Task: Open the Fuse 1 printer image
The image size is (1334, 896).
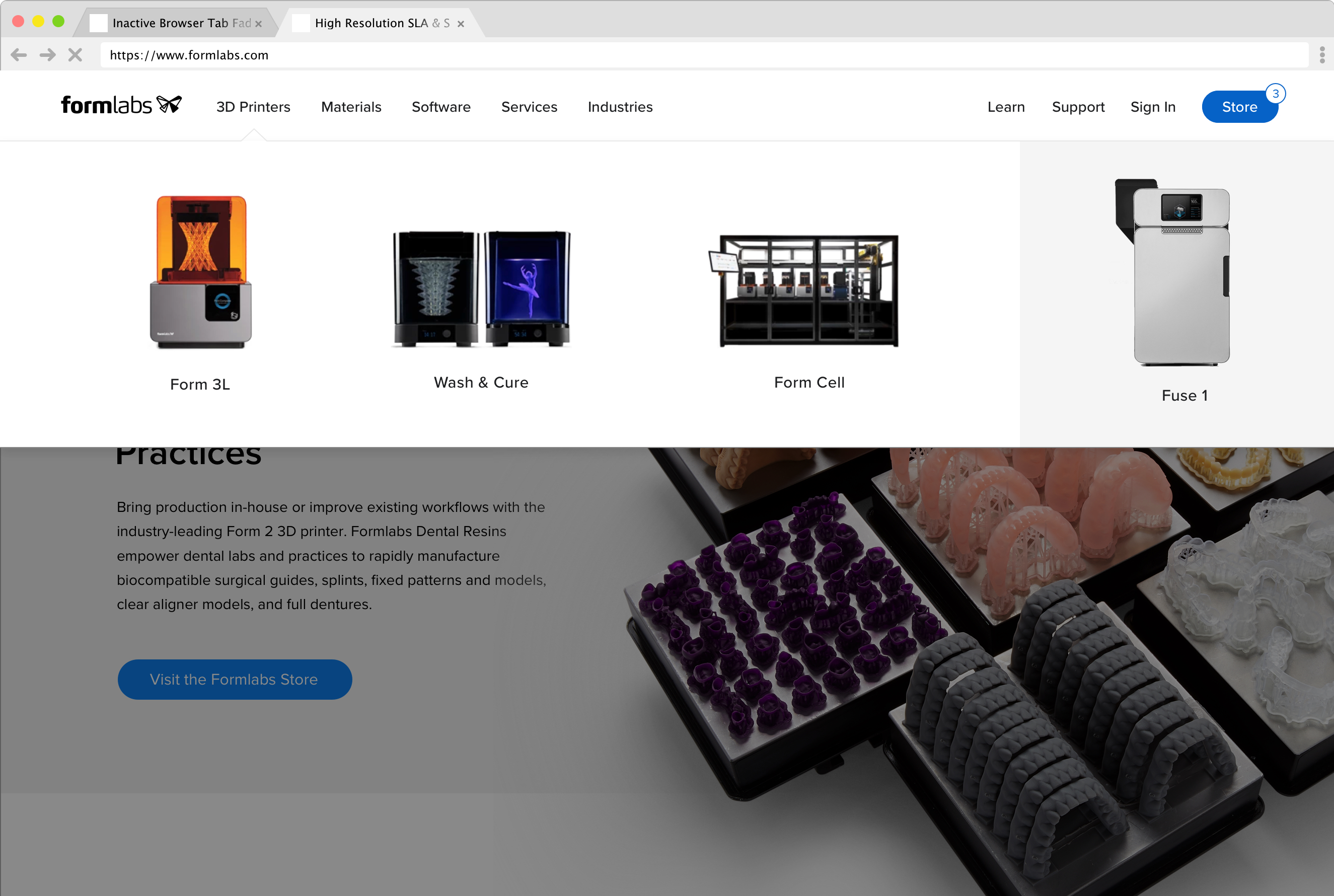Action: point(1172,272)
